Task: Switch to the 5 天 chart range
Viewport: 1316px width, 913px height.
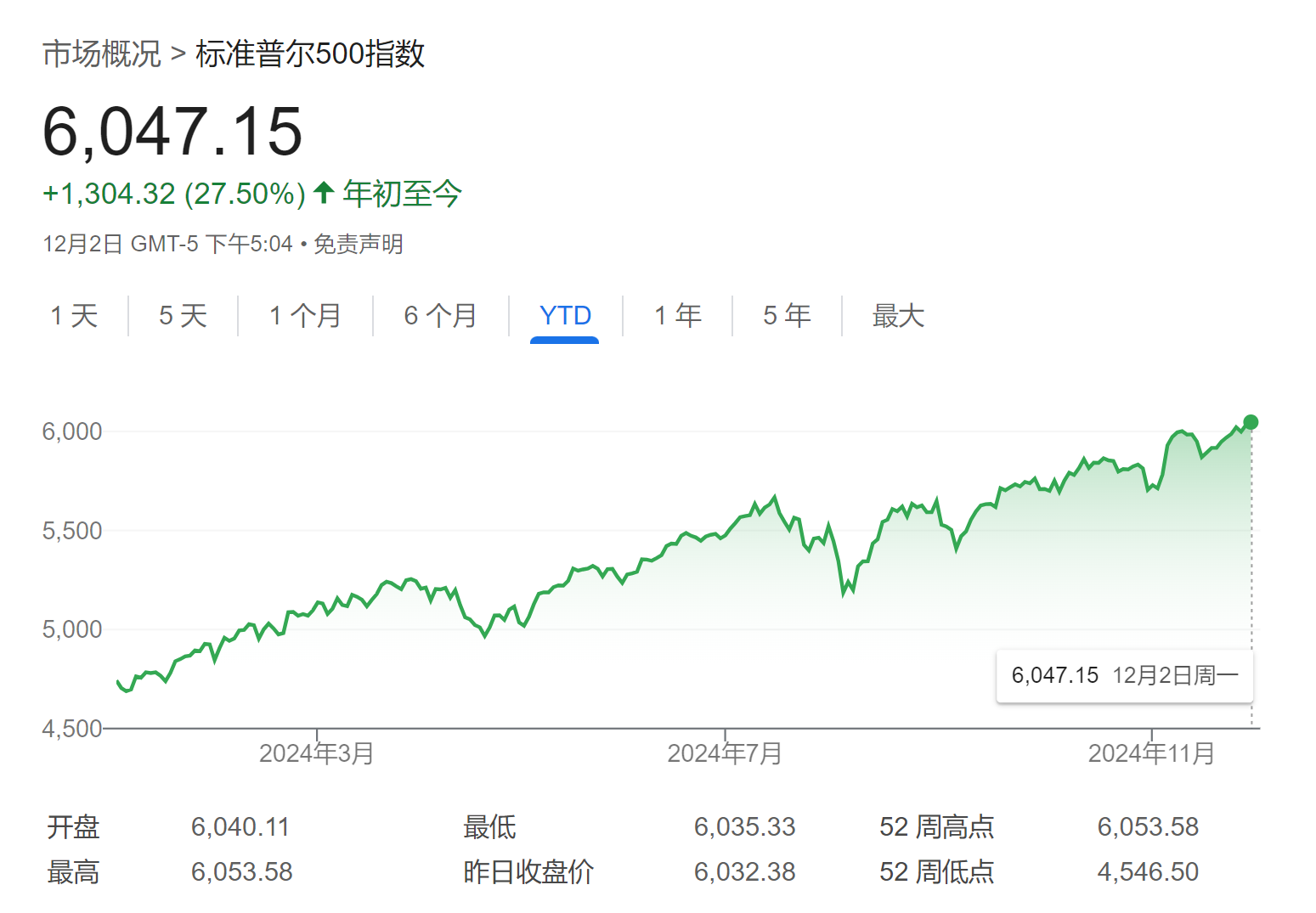Action: click(x=183, y=316)
